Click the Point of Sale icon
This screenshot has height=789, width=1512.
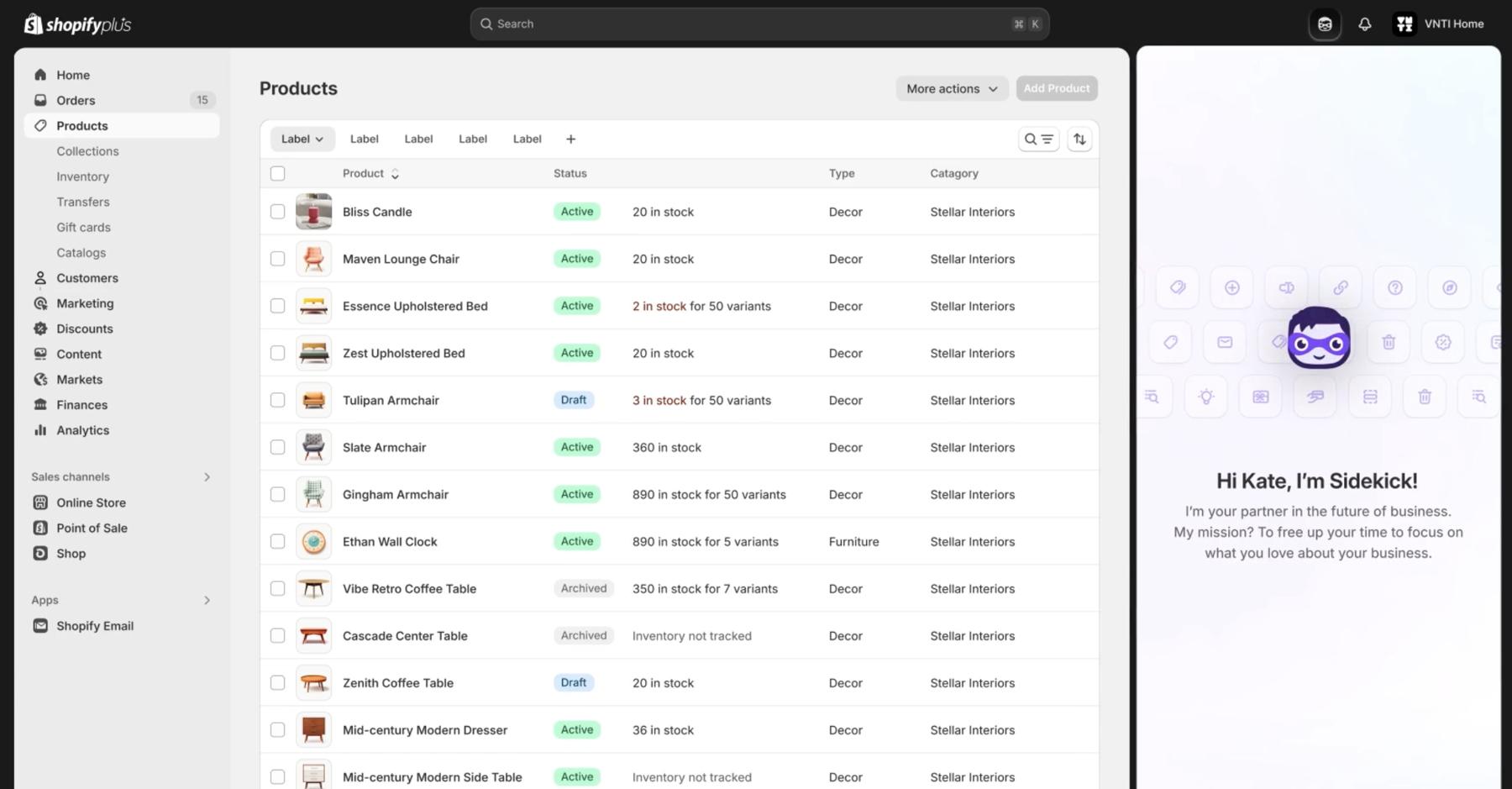40,528
